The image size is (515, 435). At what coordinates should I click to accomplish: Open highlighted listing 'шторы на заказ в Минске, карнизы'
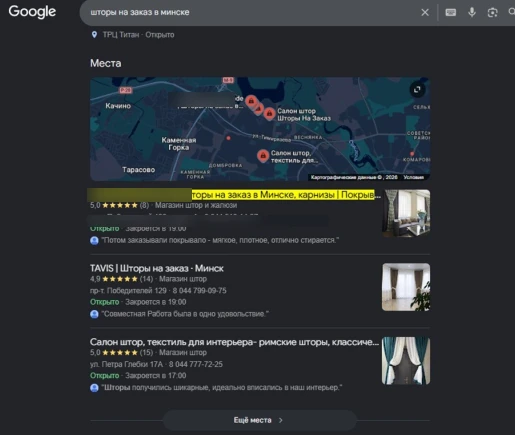point(283,195)
